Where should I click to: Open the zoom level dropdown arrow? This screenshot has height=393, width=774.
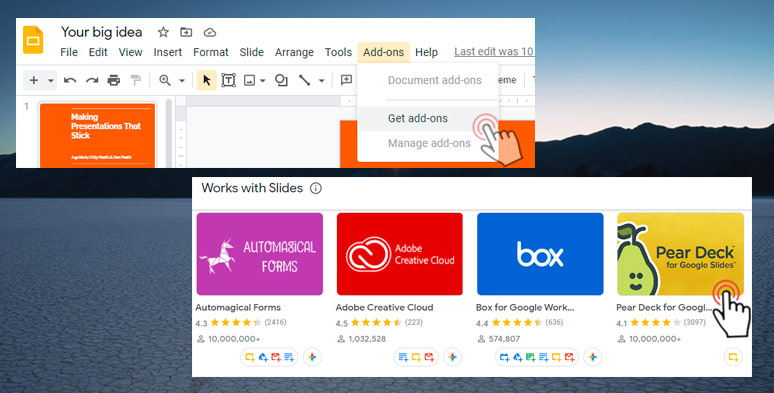coord(182,80)
